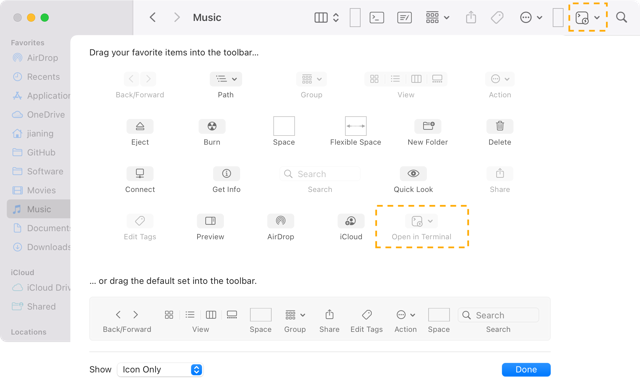Click the iCloud icon in the palette
Image resolution: width=640 pixels, height=390 pixels.
tap(351, 221)
